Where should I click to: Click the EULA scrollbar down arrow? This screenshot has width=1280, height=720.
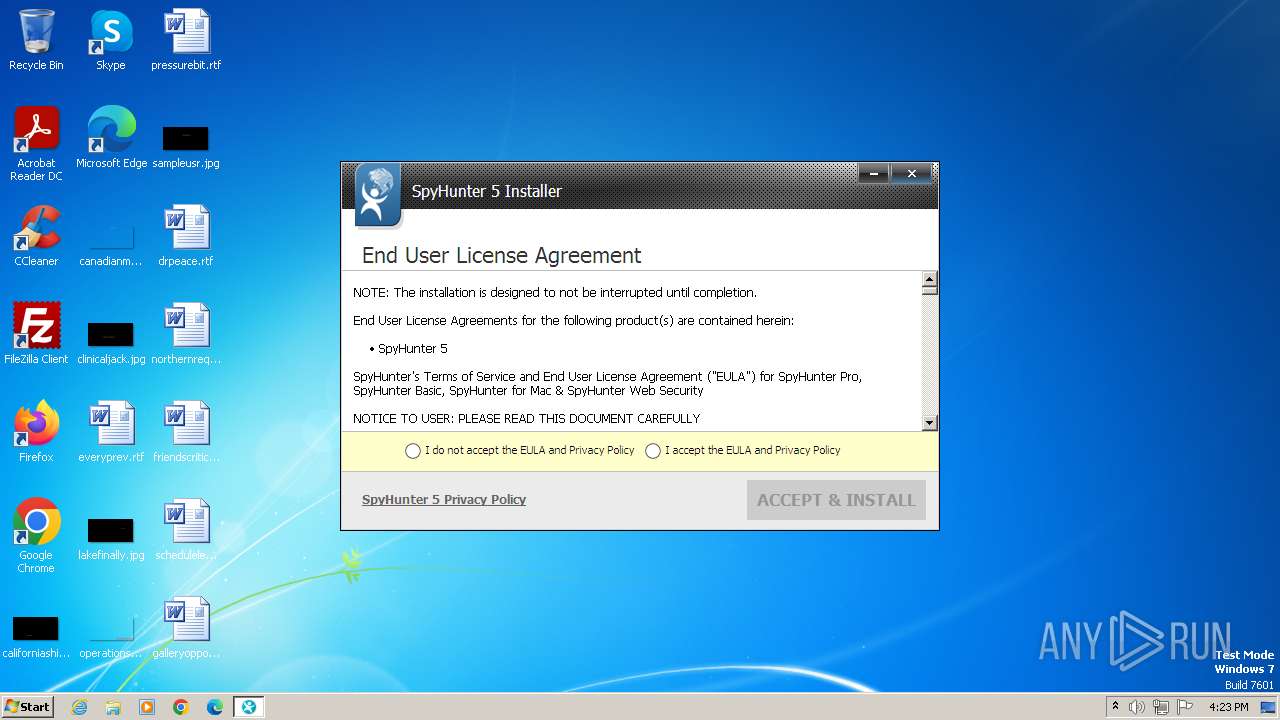[x=929, y=423]
